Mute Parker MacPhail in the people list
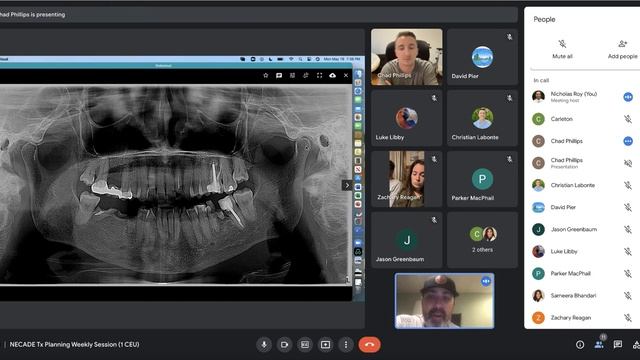 [x=628, y=273]
